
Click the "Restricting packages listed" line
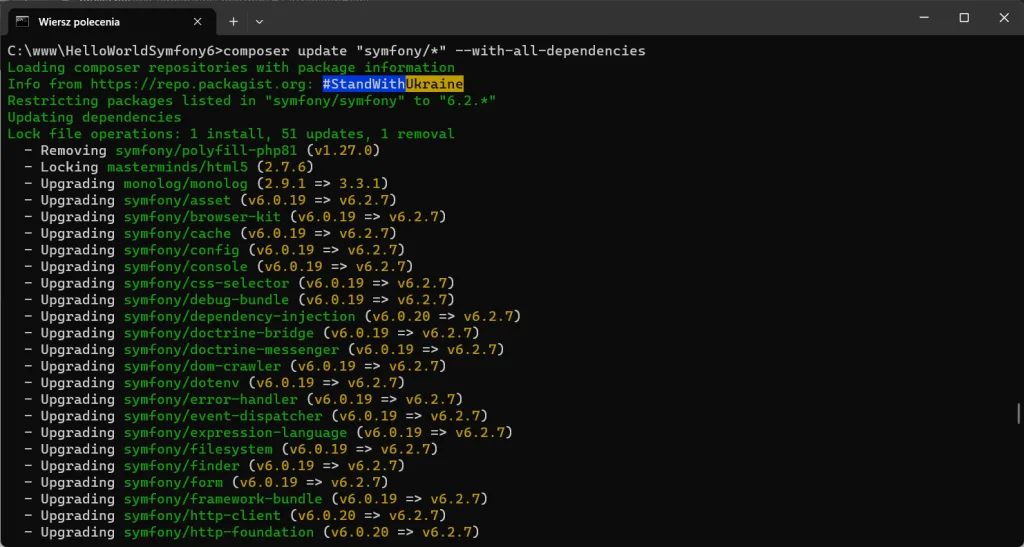(x=251, y=101)
